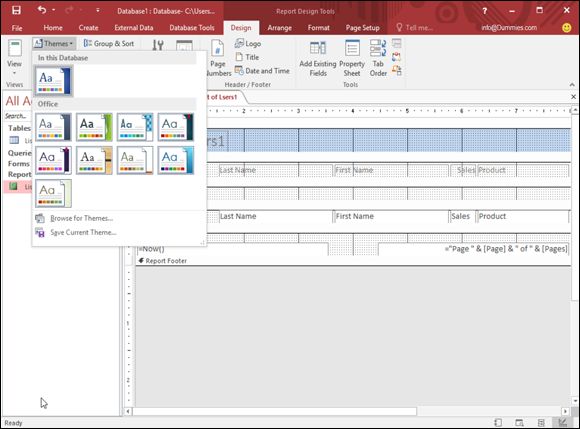Viewport: 580px width, 429px height.
Task: Expand the View button dropdown arrow
Action: pos(14,74)
